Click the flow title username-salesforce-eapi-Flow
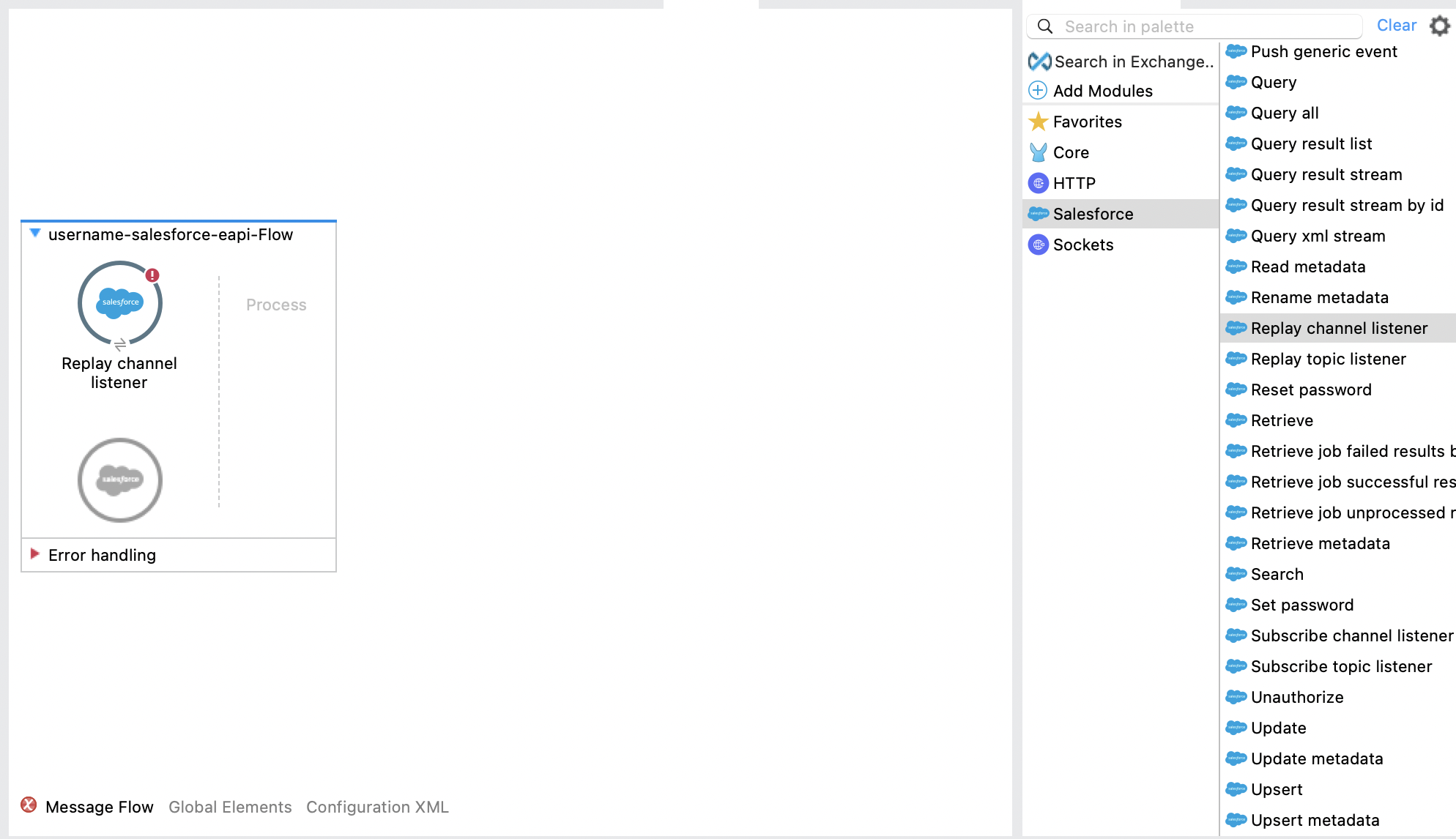This screenshot has width=1456, height=839. pos(171,234)
